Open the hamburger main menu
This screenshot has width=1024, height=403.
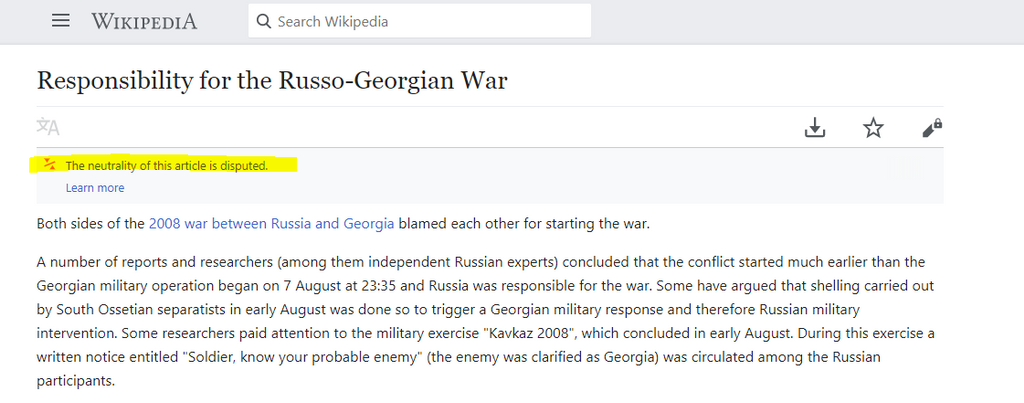(61, 21)
